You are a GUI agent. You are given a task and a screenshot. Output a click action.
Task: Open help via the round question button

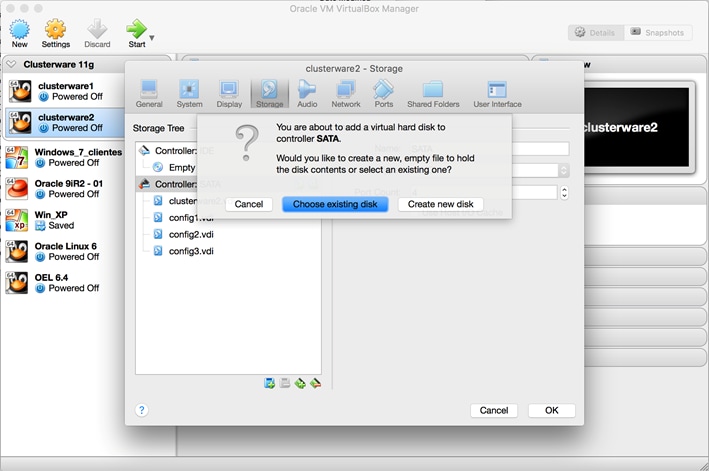point(142,410)
